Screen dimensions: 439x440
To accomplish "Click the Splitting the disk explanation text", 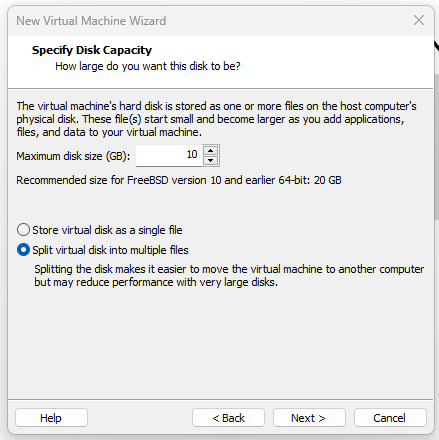I will click(229, 276).
